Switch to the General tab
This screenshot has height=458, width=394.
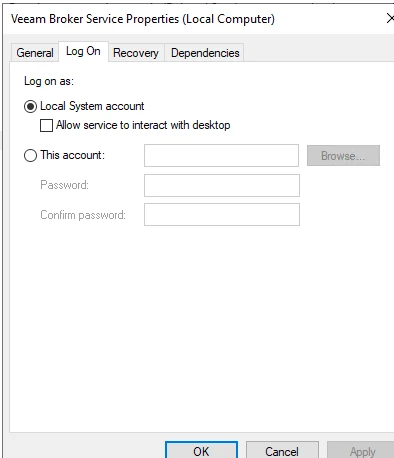click(x=35, y=53)
